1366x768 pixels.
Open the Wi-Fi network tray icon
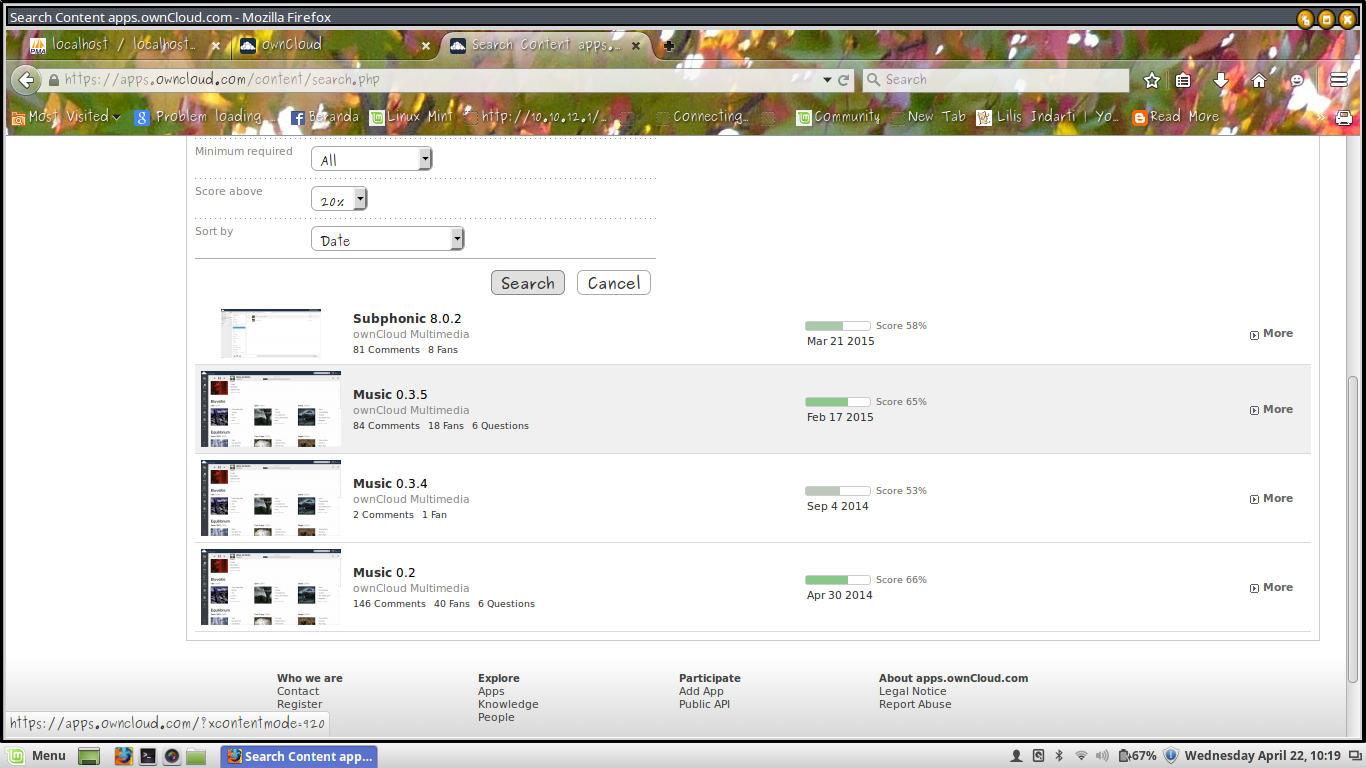pos(1081,756)
